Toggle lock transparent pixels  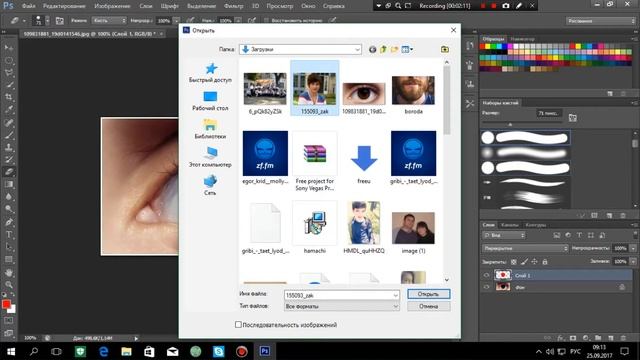coord(514,262)
